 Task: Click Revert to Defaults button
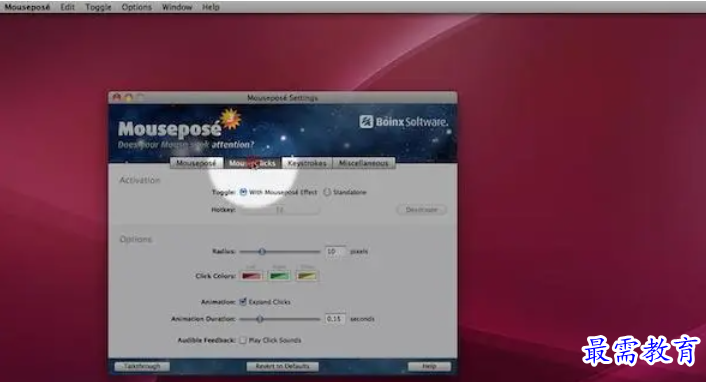282,366
